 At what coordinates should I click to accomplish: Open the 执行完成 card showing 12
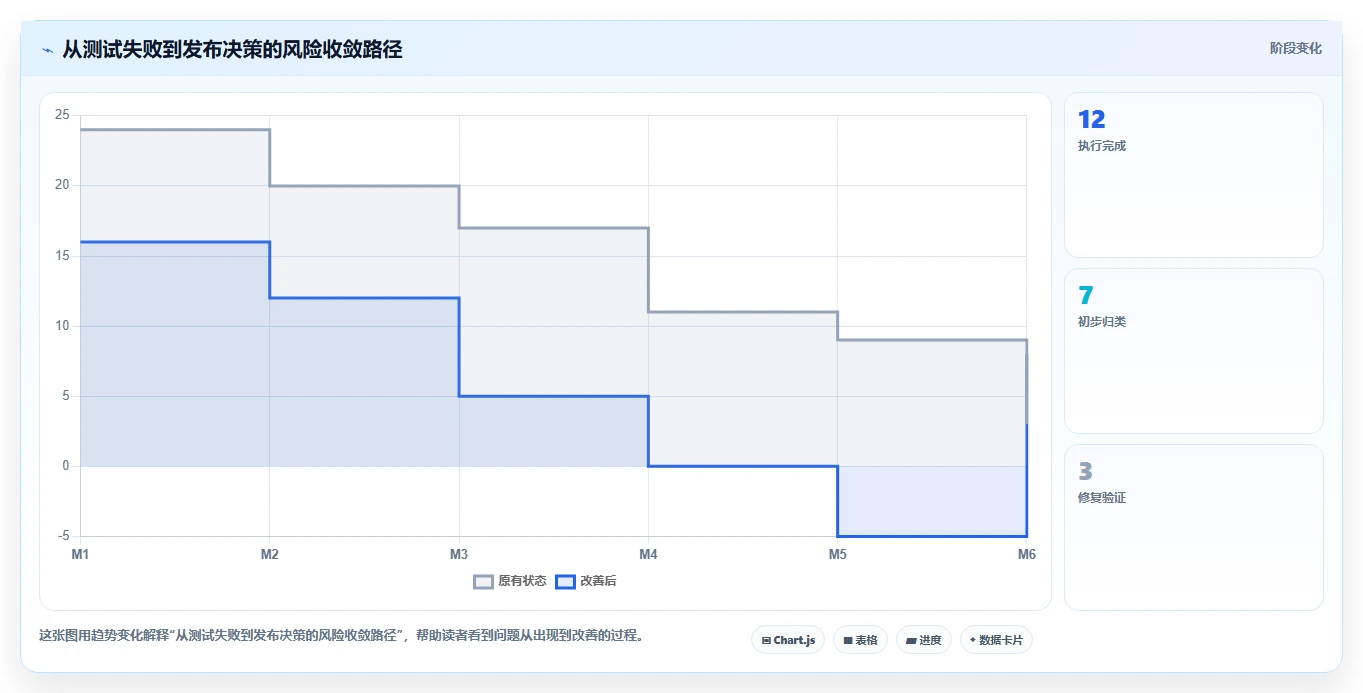[x=1194, y=175]
